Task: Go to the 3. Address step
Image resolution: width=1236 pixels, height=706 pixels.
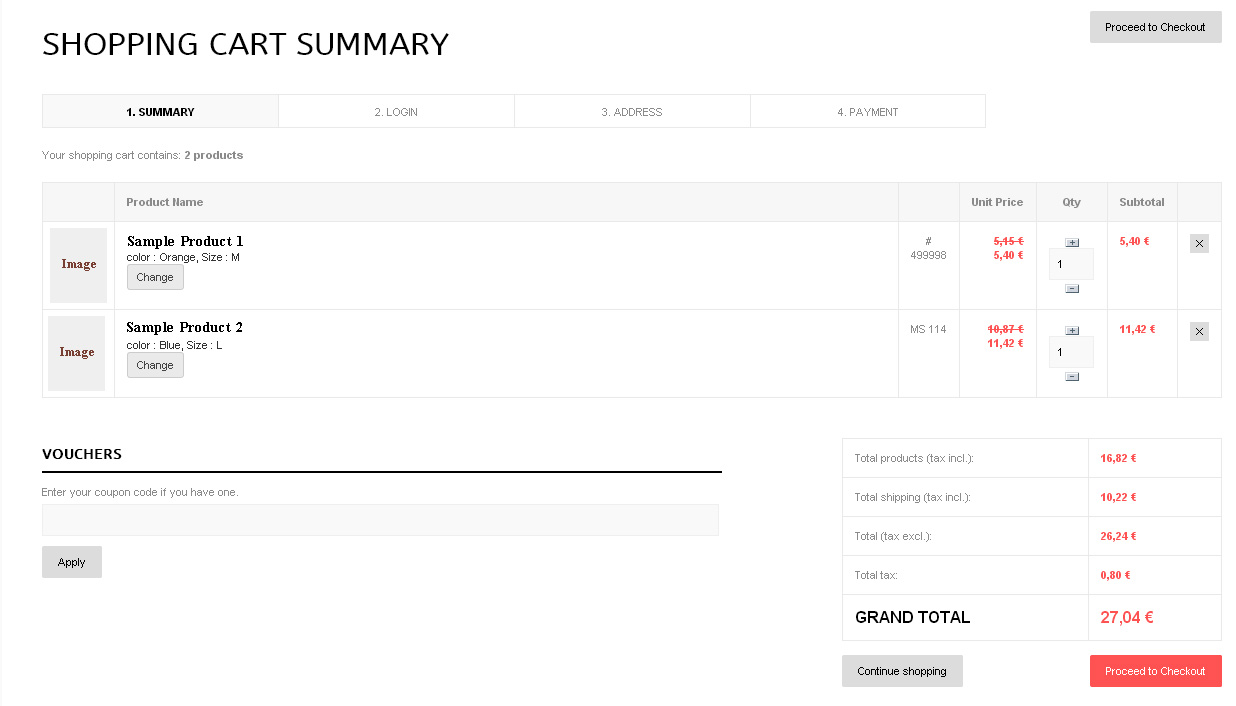Action: pyautogui.click(x=632, y=111)
